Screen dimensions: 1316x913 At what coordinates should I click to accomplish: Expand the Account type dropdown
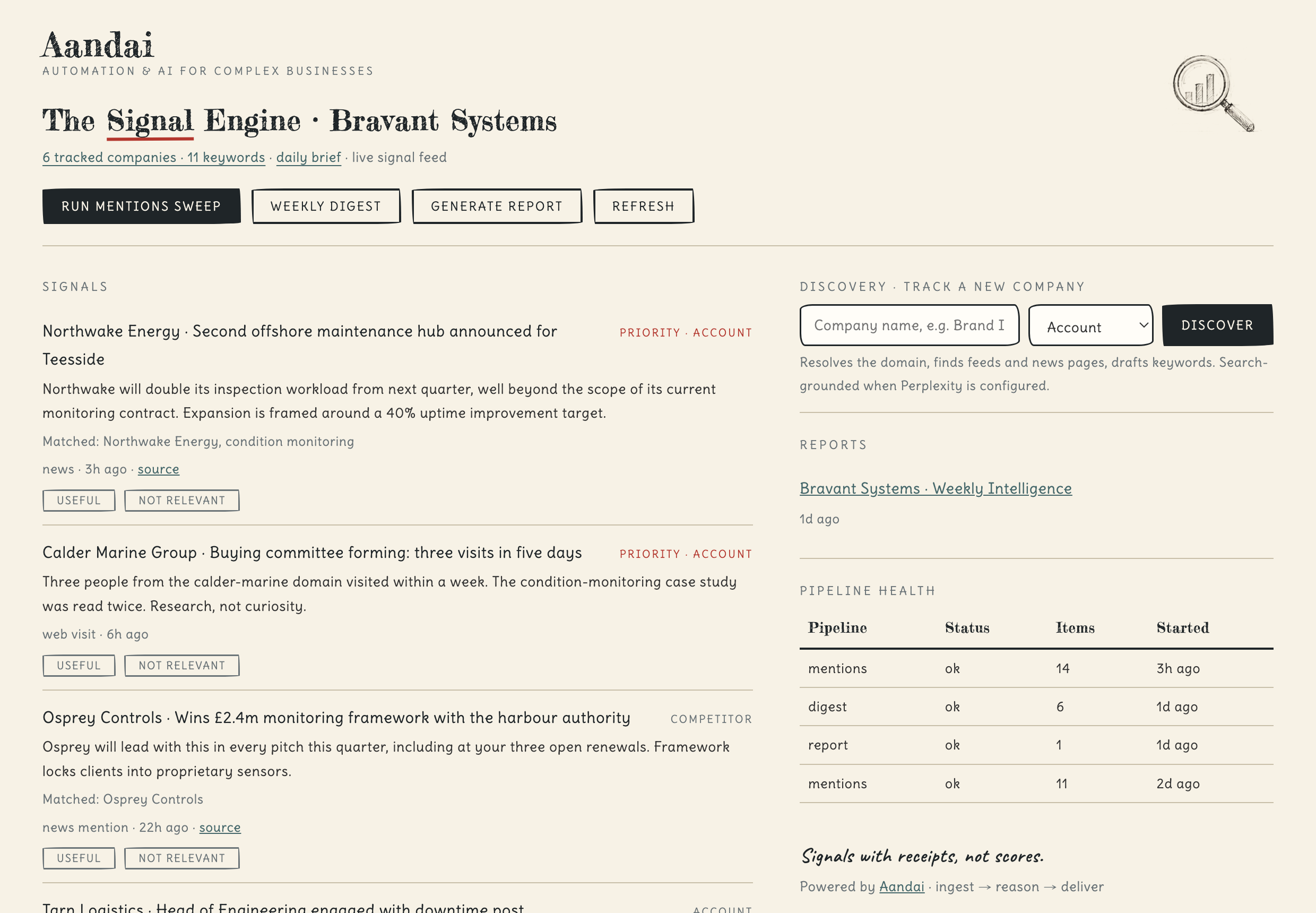coord(1090,325)
